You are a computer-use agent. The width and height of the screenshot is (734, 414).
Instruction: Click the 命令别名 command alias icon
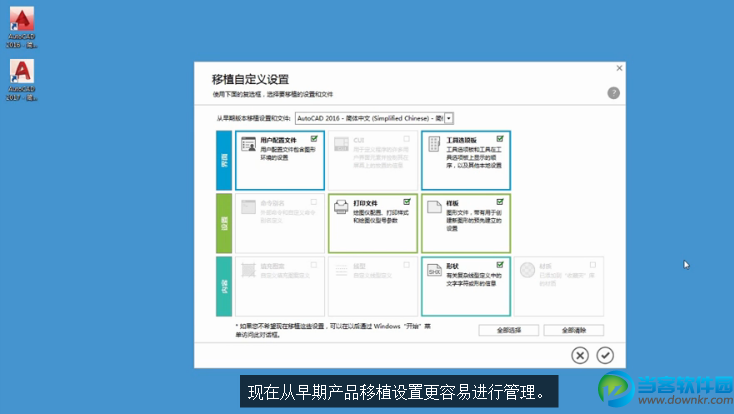click(249, 207)
